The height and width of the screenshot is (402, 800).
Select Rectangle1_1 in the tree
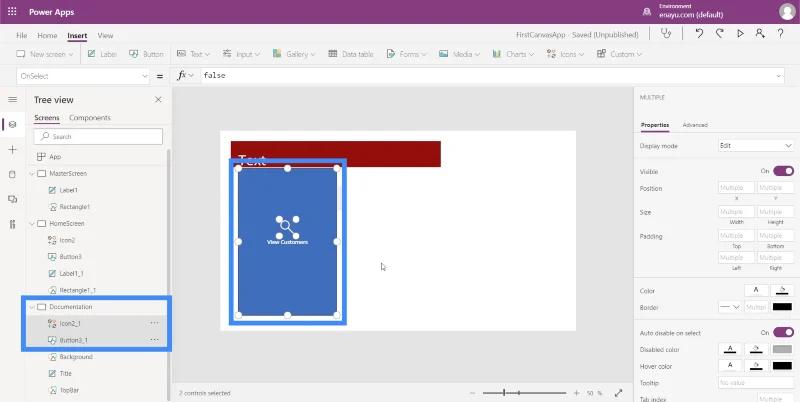78,290
